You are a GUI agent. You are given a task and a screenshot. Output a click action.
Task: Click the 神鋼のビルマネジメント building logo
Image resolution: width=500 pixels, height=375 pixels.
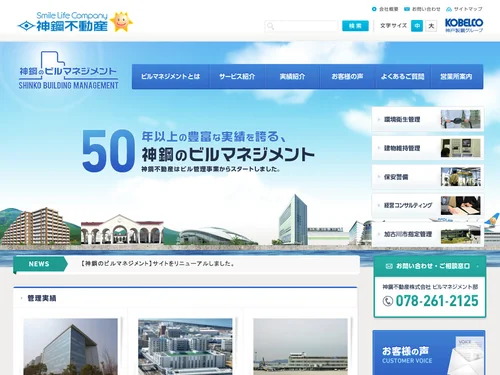(68, 71)
